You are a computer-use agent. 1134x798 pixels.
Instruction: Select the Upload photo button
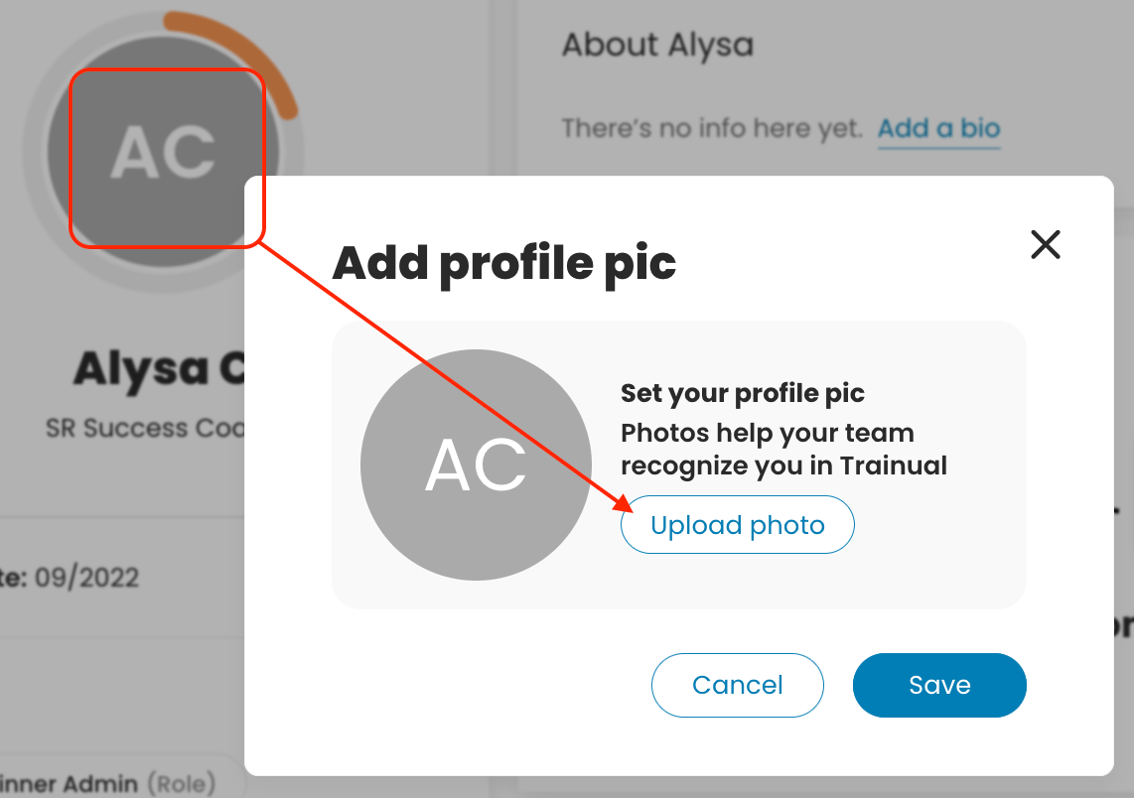(x=737, y=524)
